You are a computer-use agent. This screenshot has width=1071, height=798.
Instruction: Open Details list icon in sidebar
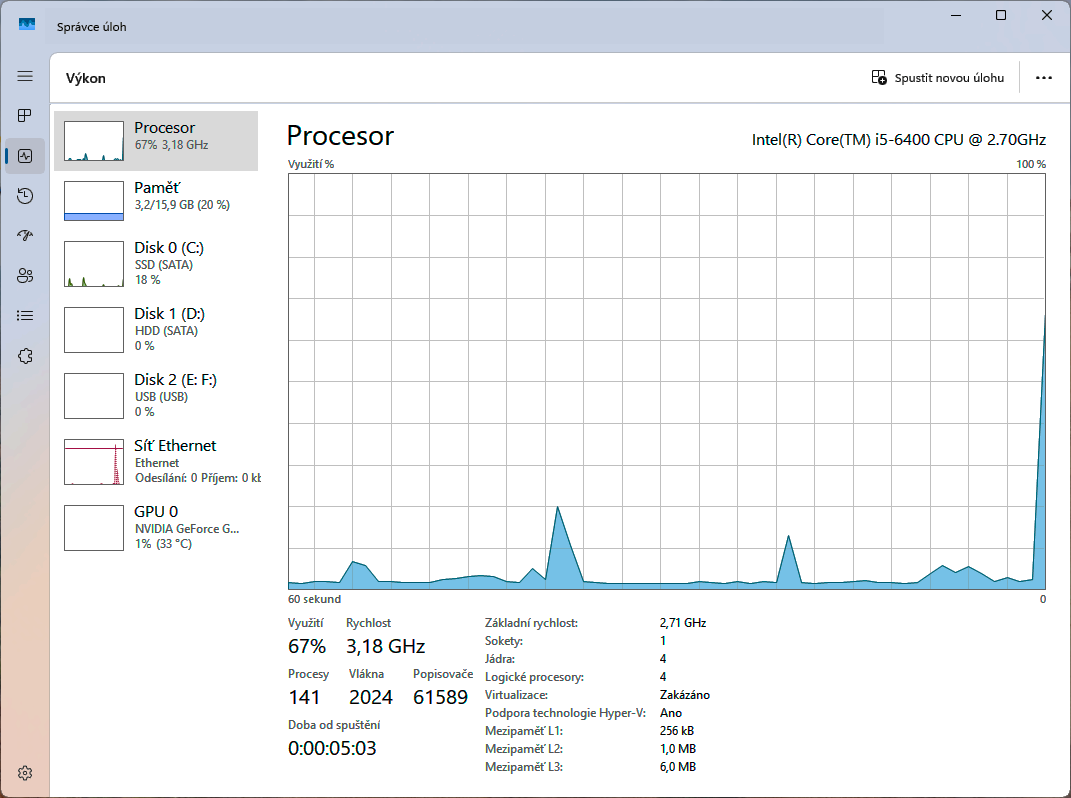[x=25, y=316]
